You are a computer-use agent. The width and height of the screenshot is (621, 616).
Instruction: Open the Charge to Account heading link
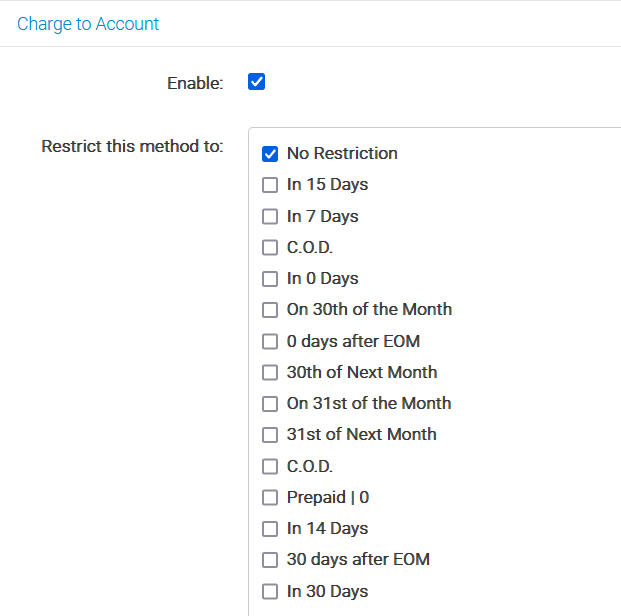88,24
